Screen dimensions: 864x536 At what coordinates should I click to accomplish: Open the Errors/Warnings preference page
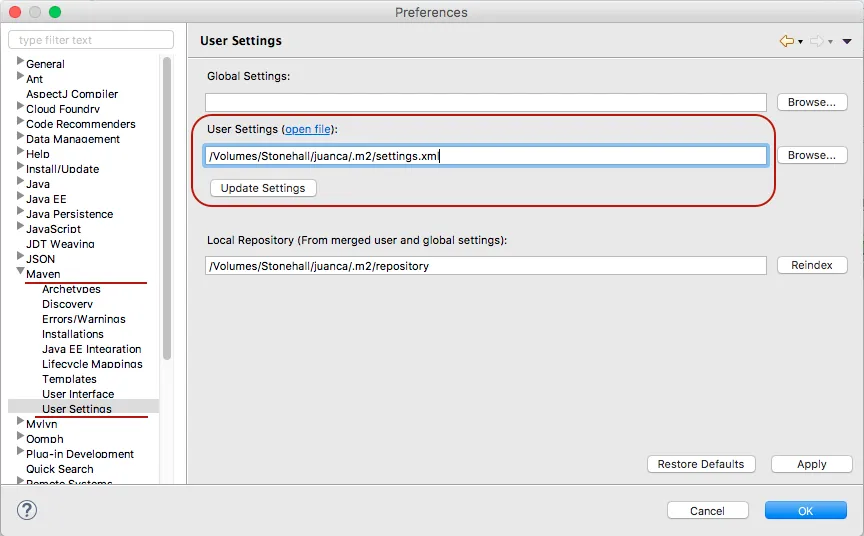[83, 319]
